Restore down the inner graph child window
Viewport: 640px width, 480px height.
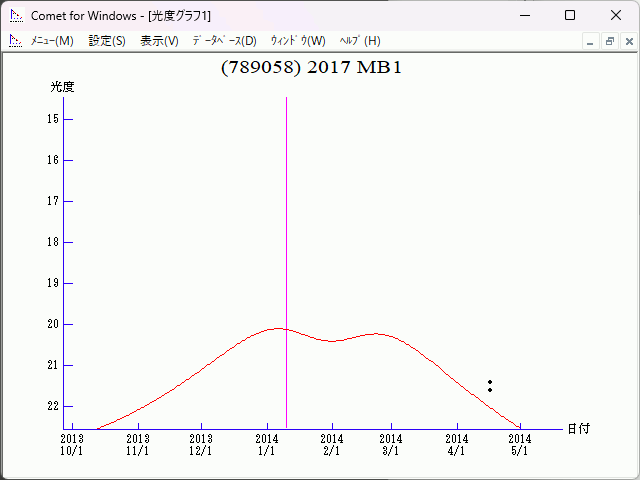pyautogui.click(x=609, y=41)
